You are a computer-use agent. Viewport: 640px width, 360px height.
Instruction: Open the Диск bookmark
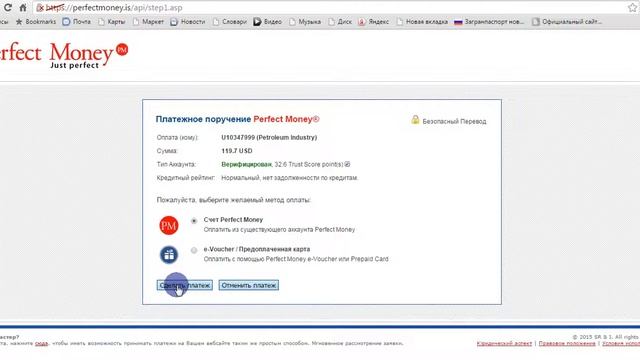[340, 22]
